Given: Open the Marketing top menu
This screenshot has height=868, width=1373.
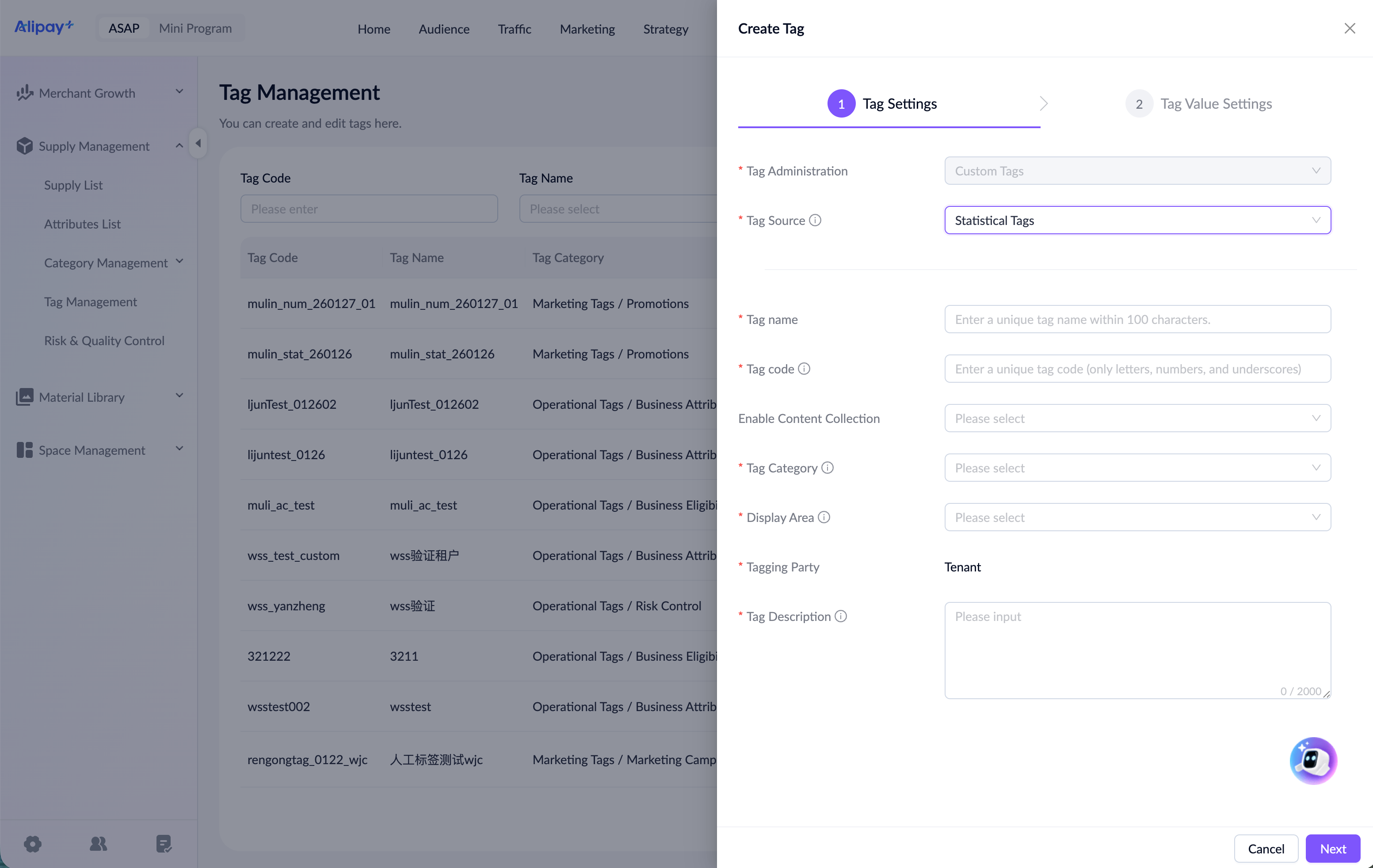Looking at the screenshot, I should pos(587,28).
